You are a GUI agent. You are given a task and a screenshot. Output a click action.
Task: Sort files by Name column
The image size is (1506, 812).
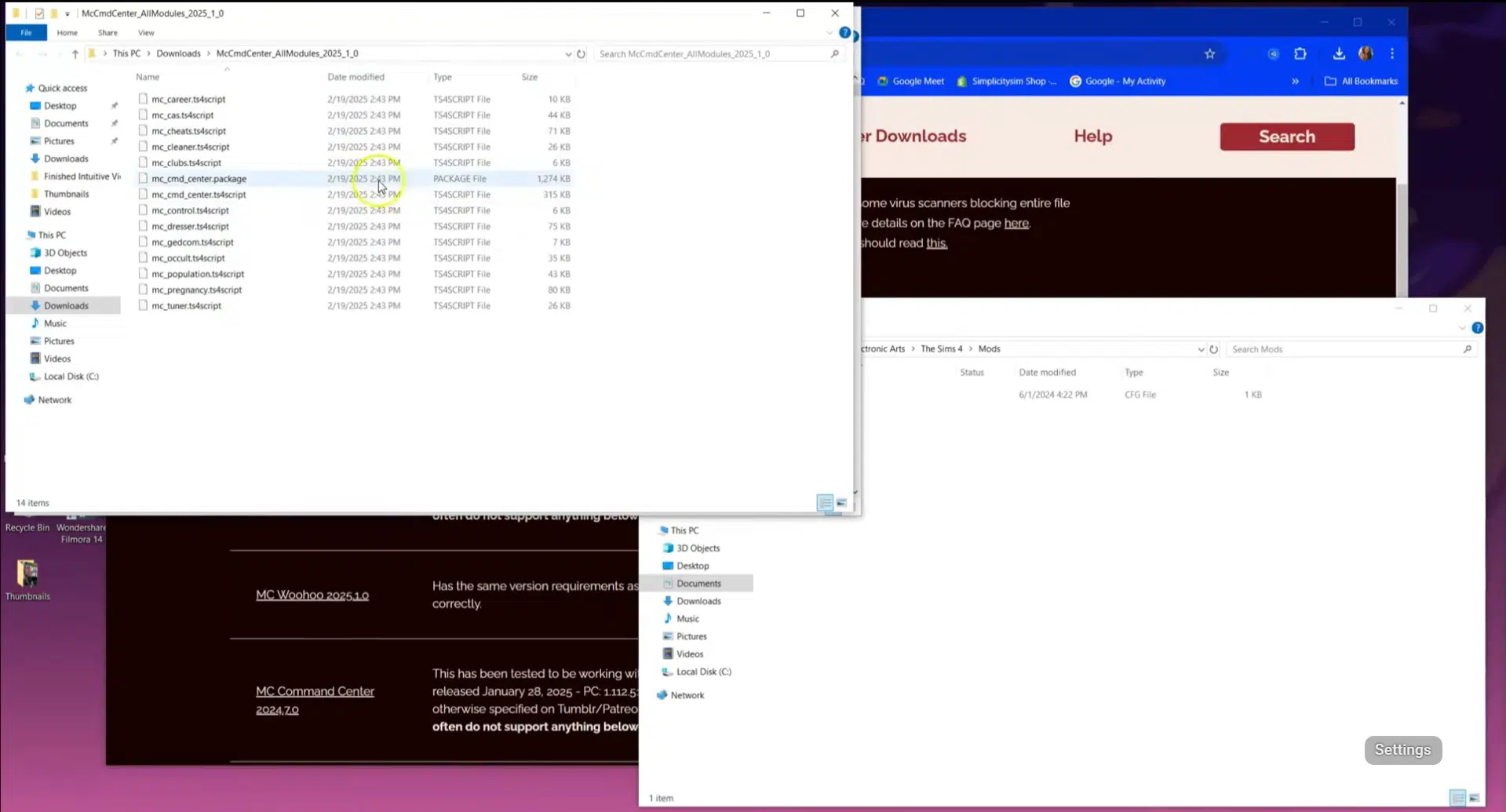pyautogui.click(x=148, y=77)
